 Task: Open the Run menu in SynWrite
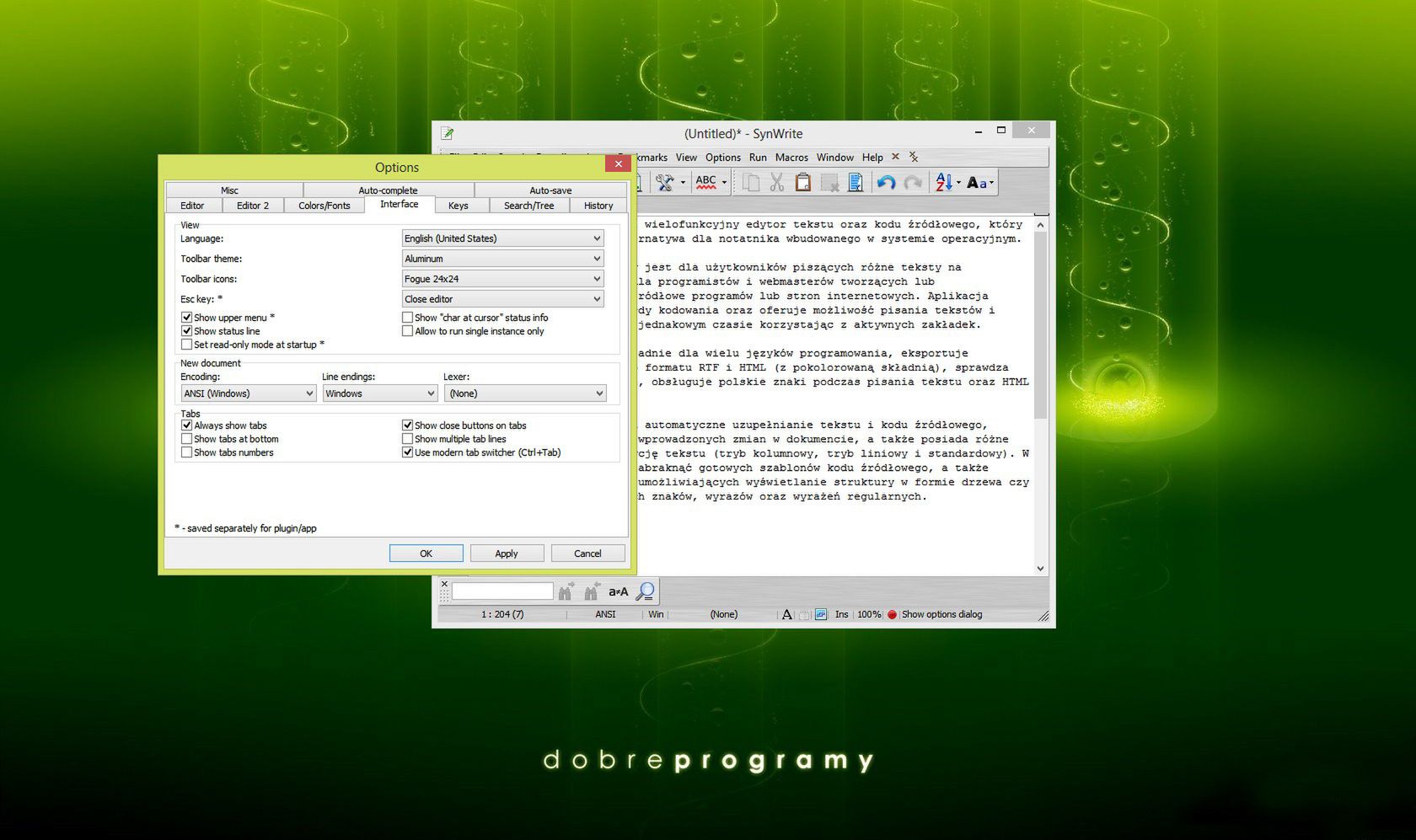coord(758,158)
